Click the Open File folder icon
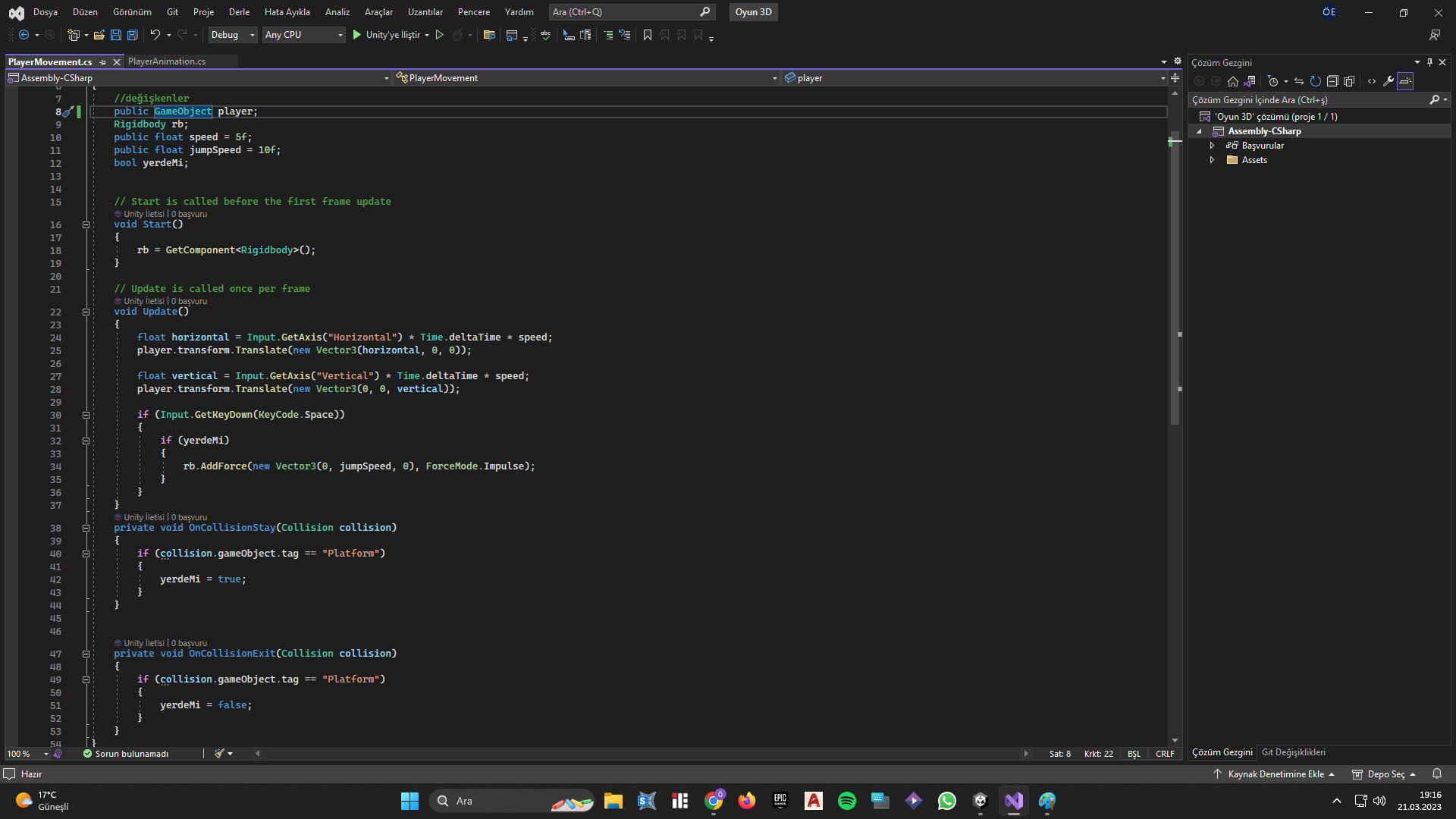The height and width of the screenshot is (819, 1456). coord(99,35)
